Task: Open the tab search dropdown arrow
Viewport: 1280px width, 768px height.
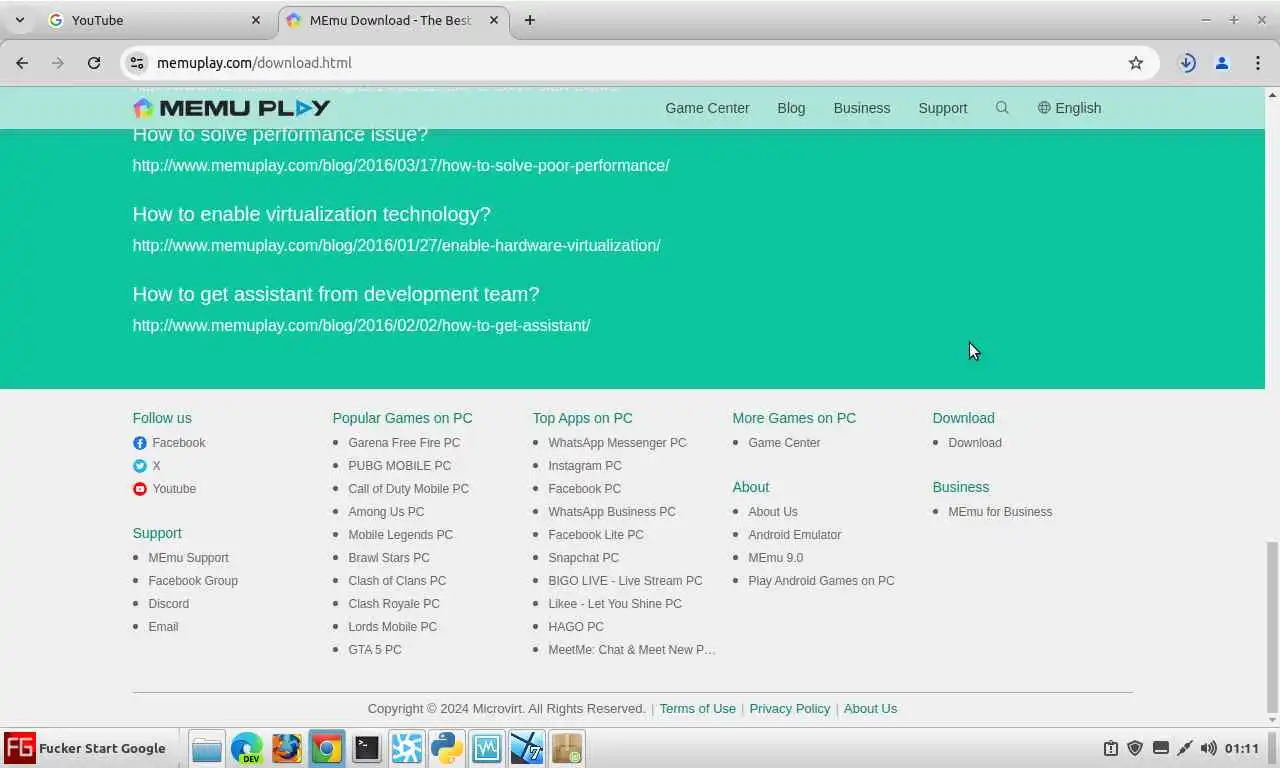Action: pyautogui.click(x=20, y=20)
